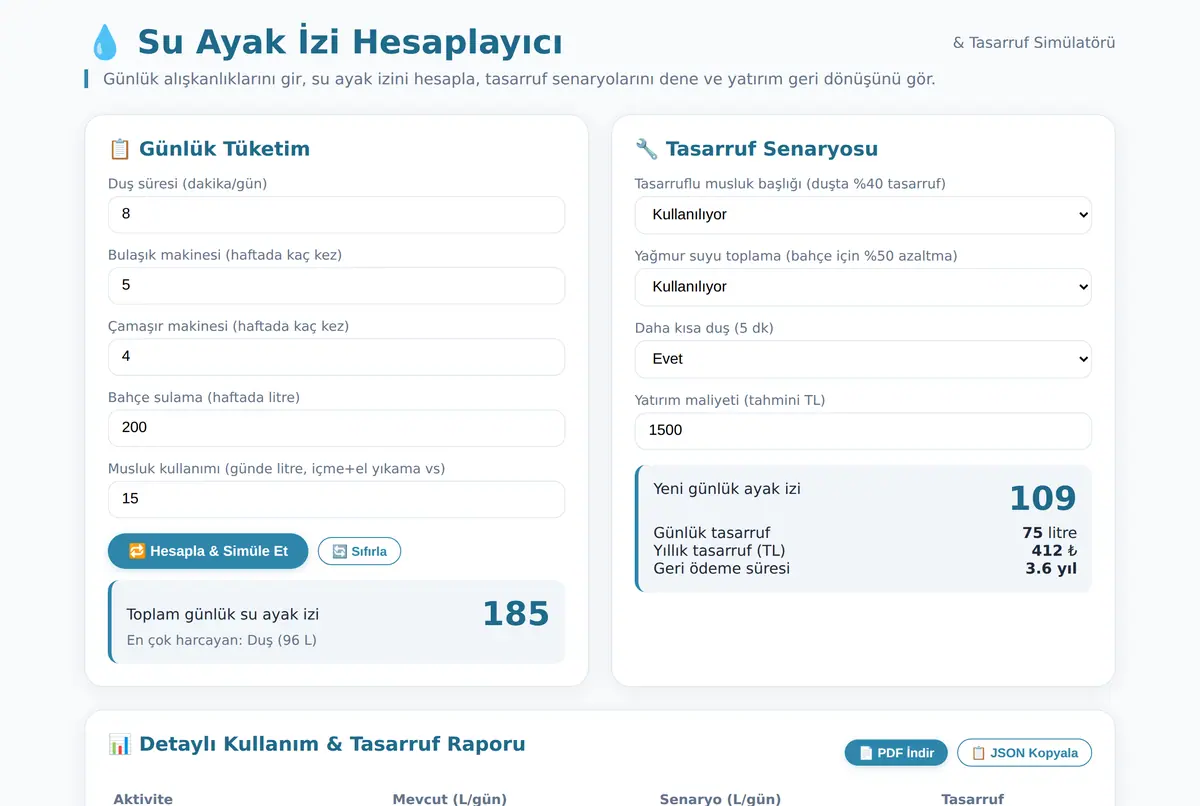Viewport: 1200px width, 806px height.
Task: Click the Yatırım maliyeti input field
Action: point(863,431)
